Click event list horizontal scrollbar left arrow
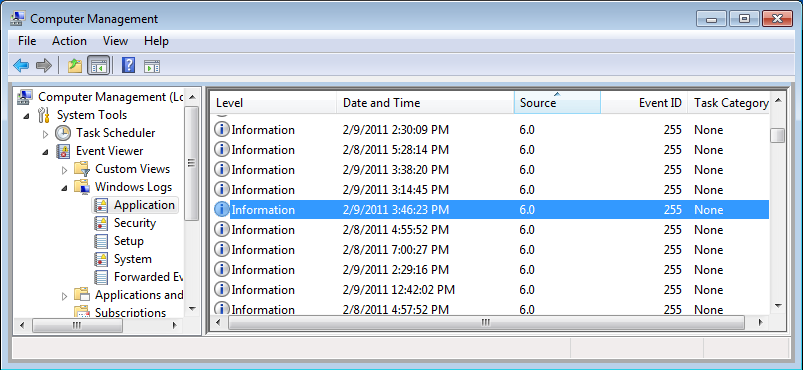This screenshot has width=803, height=370. (x=219, y=323)
